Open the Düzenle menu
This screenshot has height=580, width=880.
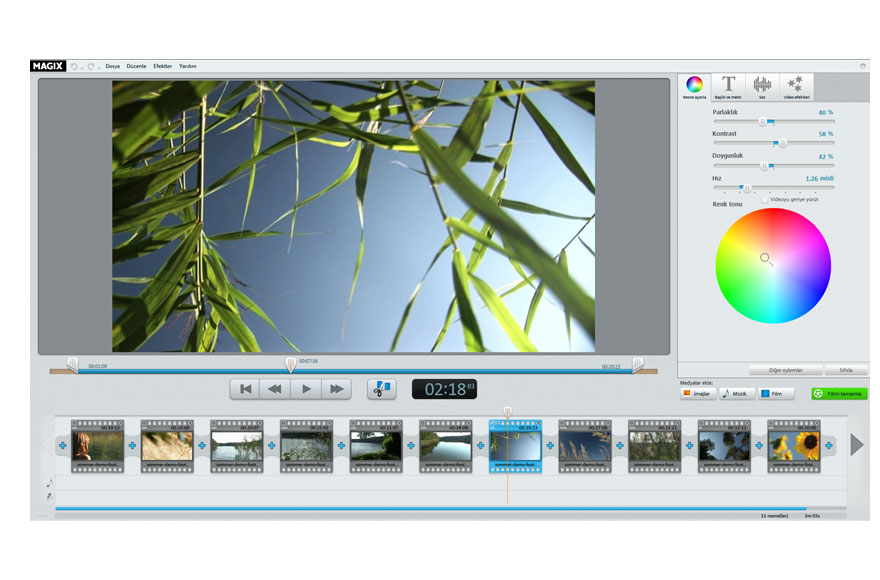point(136,66)
